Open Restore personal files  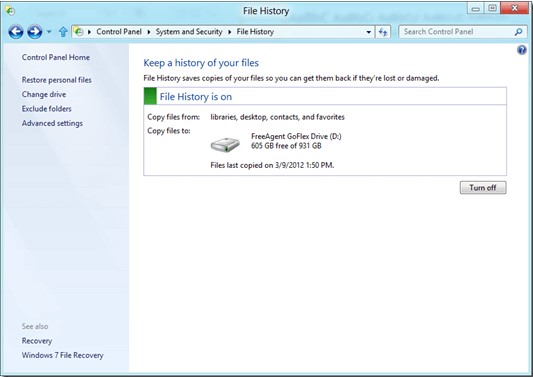click(x=56, y=80)
